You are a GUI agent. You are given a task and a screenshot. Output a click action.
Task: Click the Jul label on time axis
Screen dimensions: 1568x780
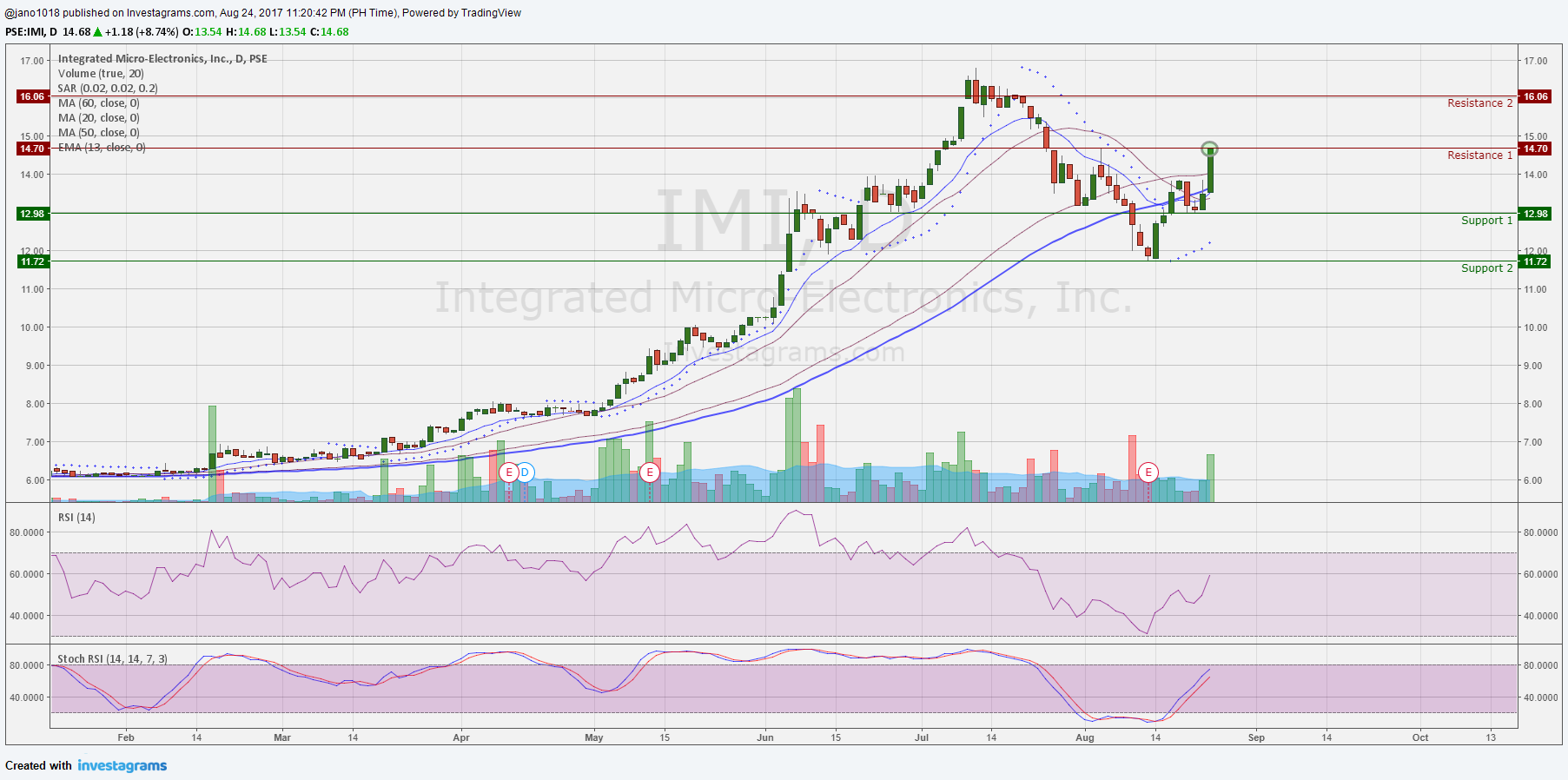922,737
